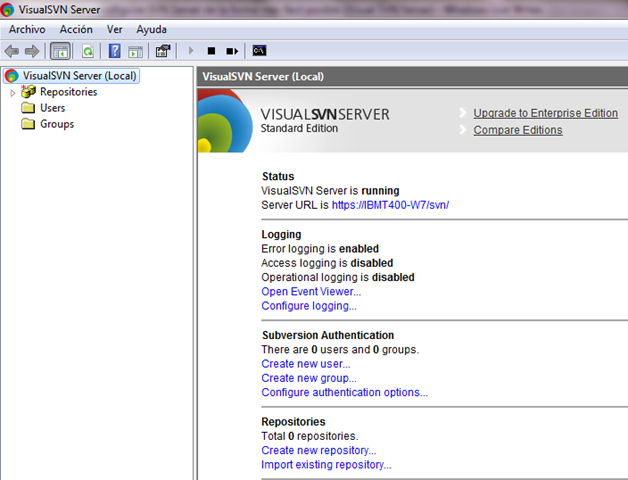Click the 'Subversion Authentication' heading
Image resolution: width=628 pixels, height=480 pixels.
[x=328, y=335]
